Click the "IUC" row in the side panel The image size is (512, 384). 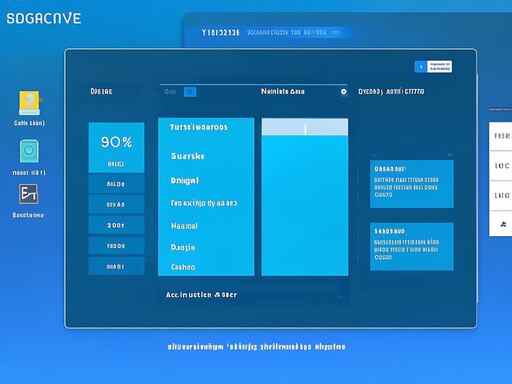point(501,166)
